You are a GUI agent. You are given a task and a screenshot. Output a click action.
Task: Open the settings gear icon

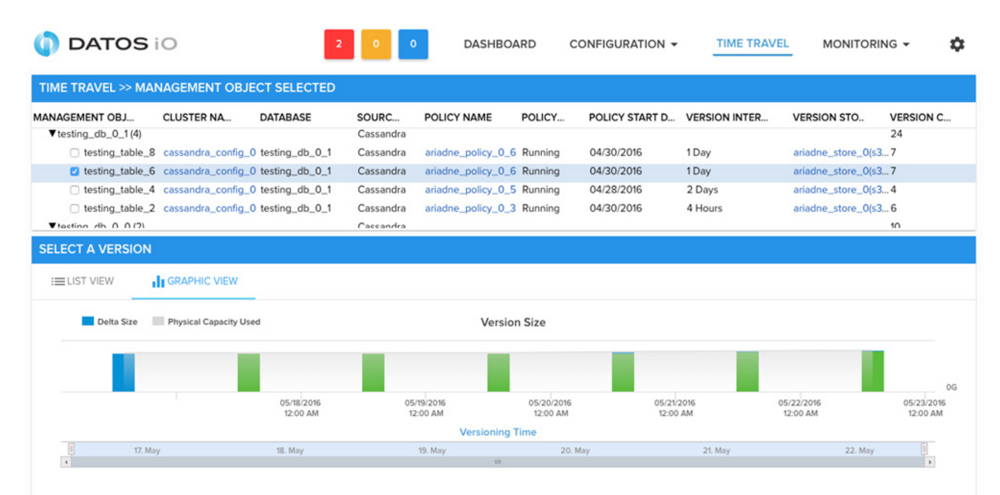[x=957, y=44]
